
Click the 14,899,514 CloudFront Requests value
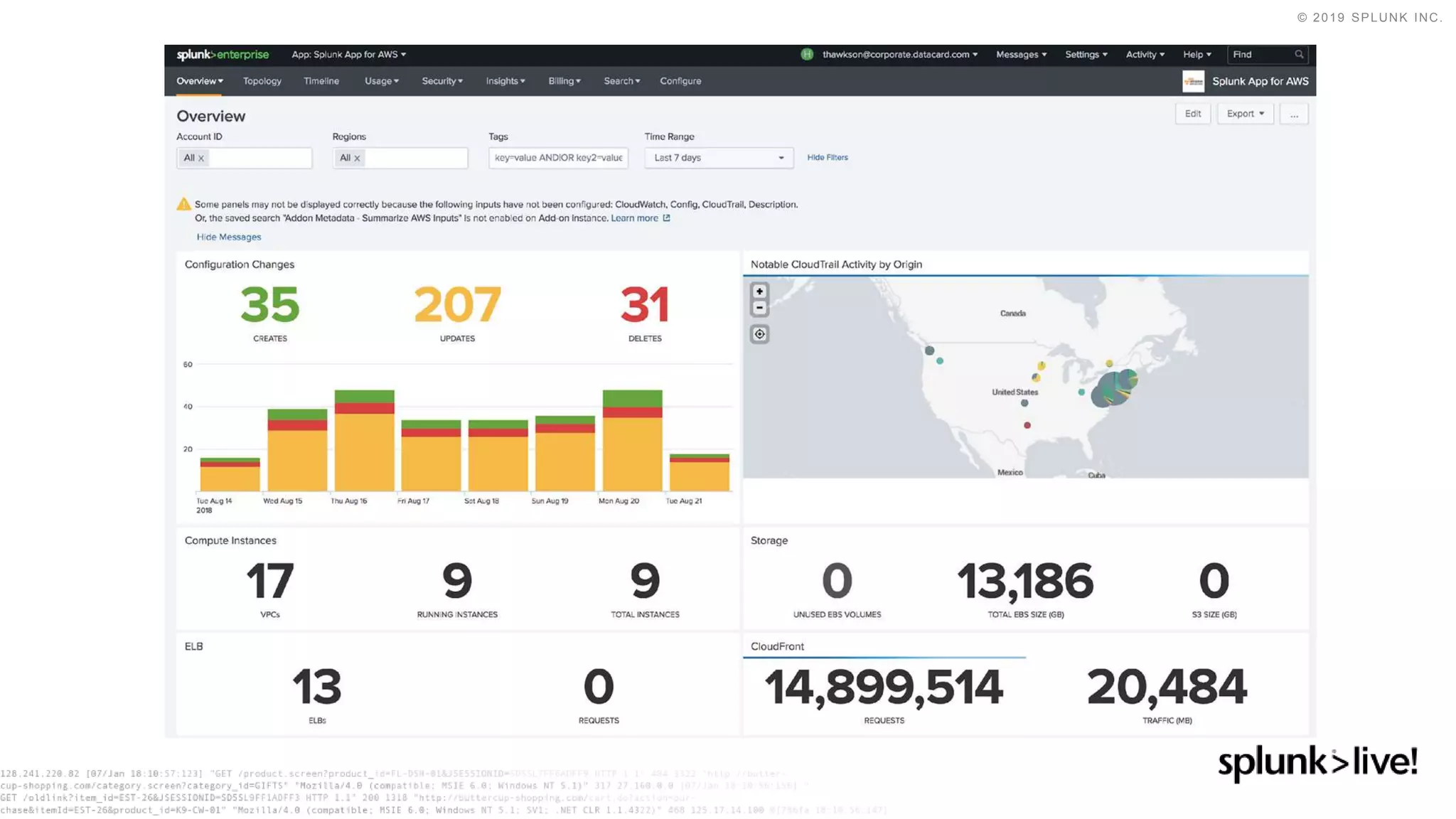(x=884, y=687)
